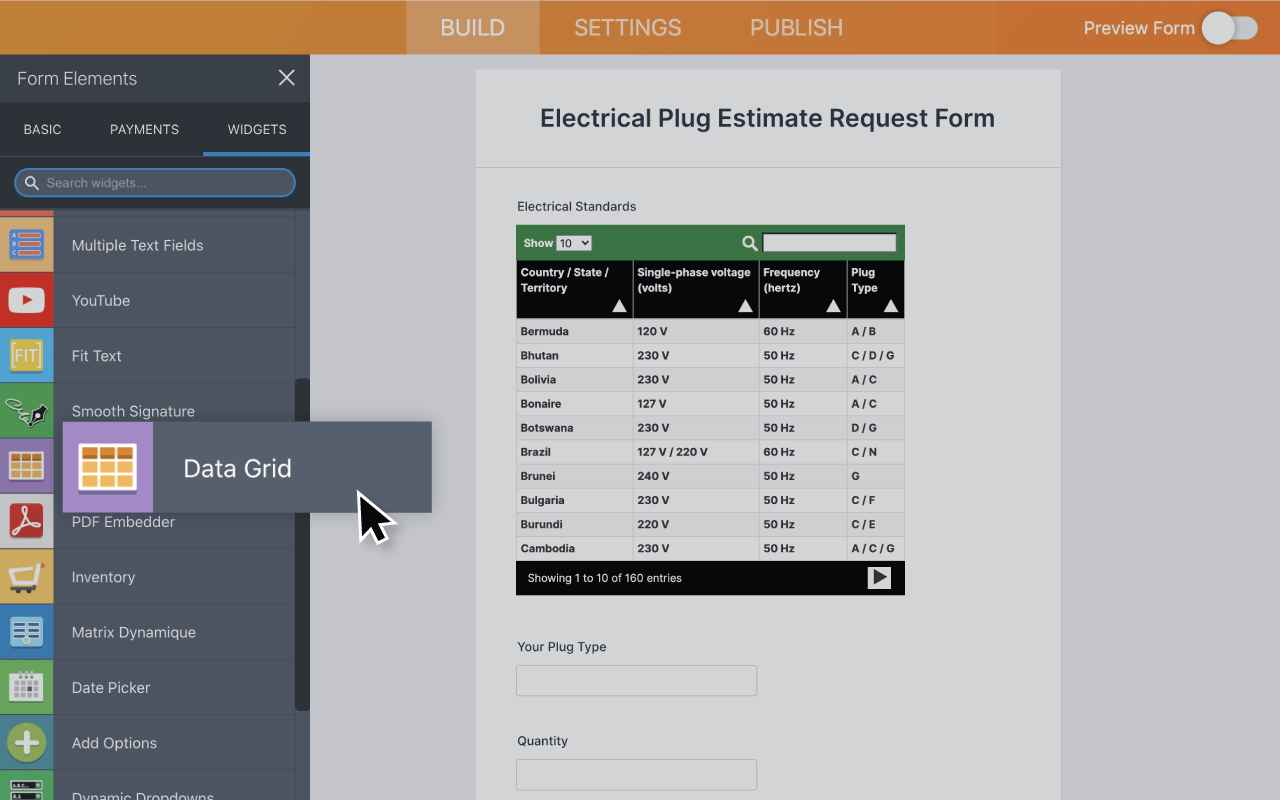Select the Data Grid widget icon

107,467
